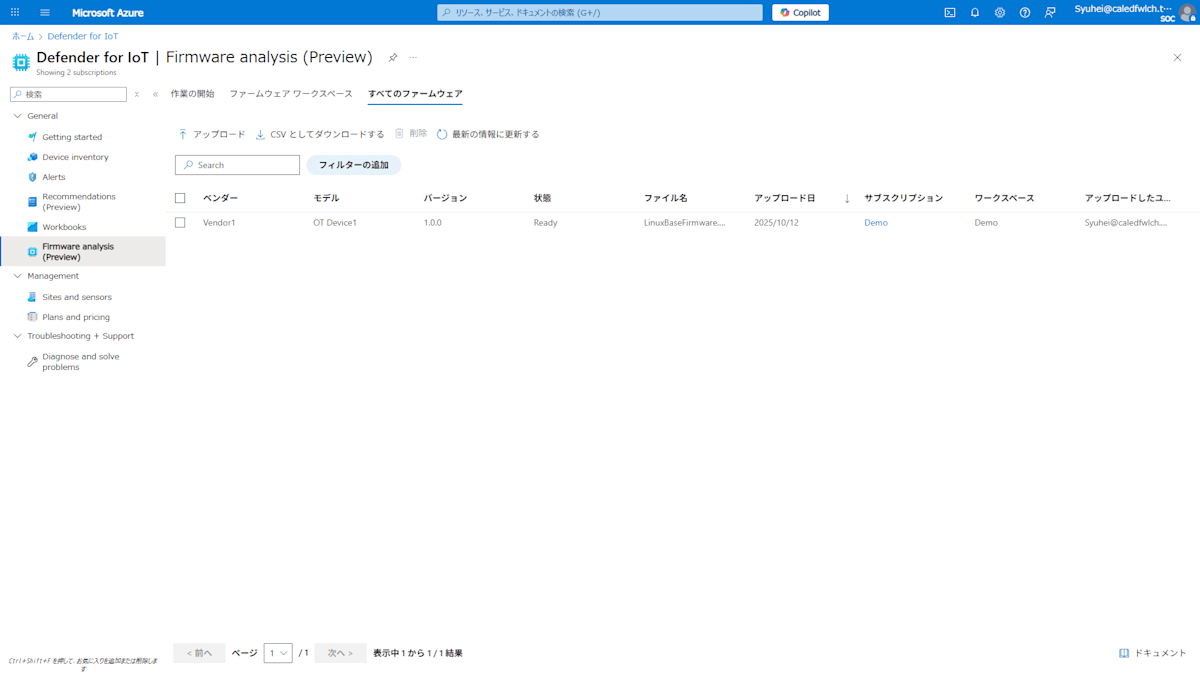Sort by アップロード日 column arrow
Viewport: 1200px width, 675px height.
click(x=847, y=198)
